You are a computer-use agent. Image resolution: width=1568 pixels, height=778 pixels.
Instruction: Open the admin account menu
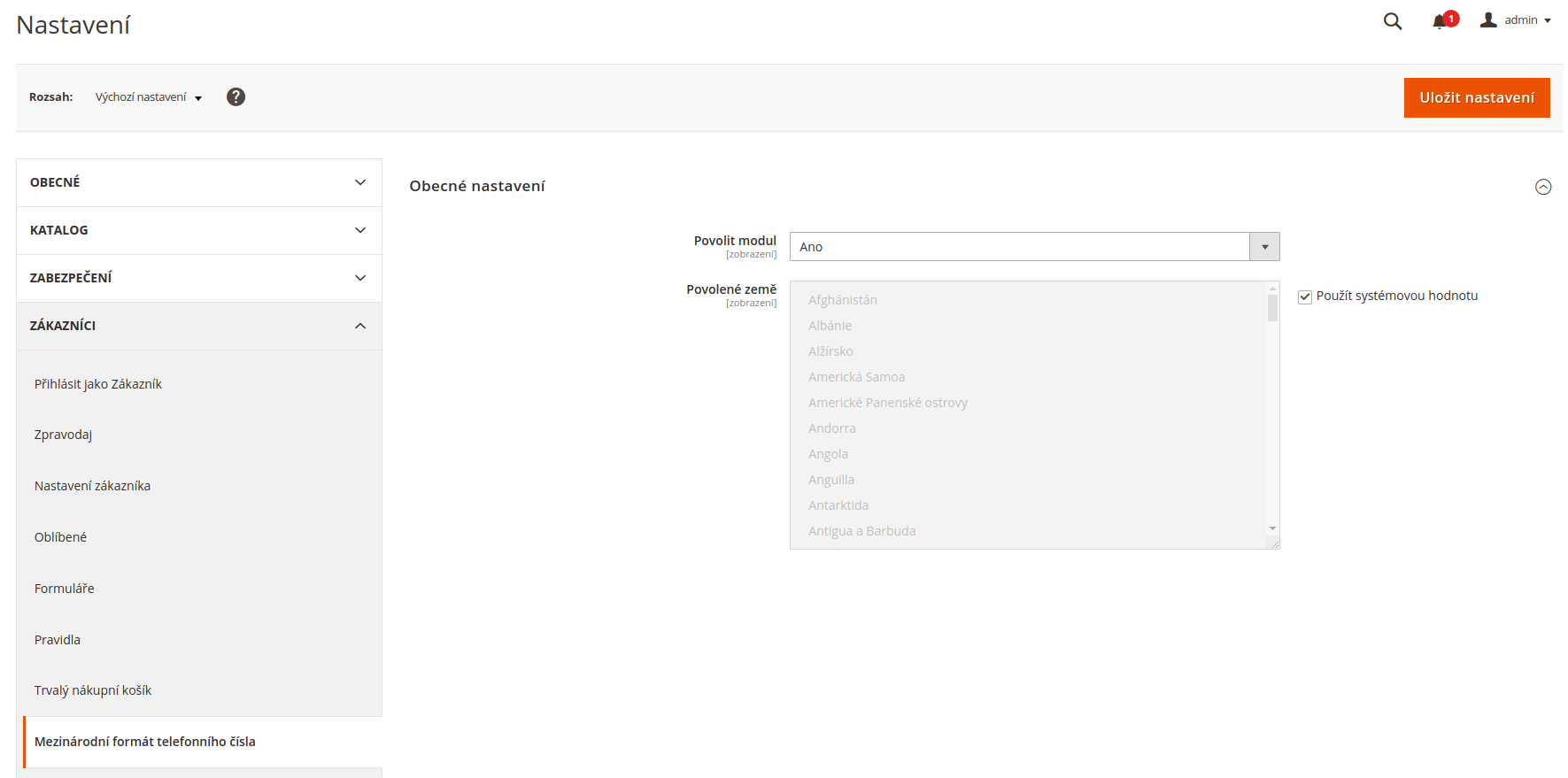point(1516,20)
